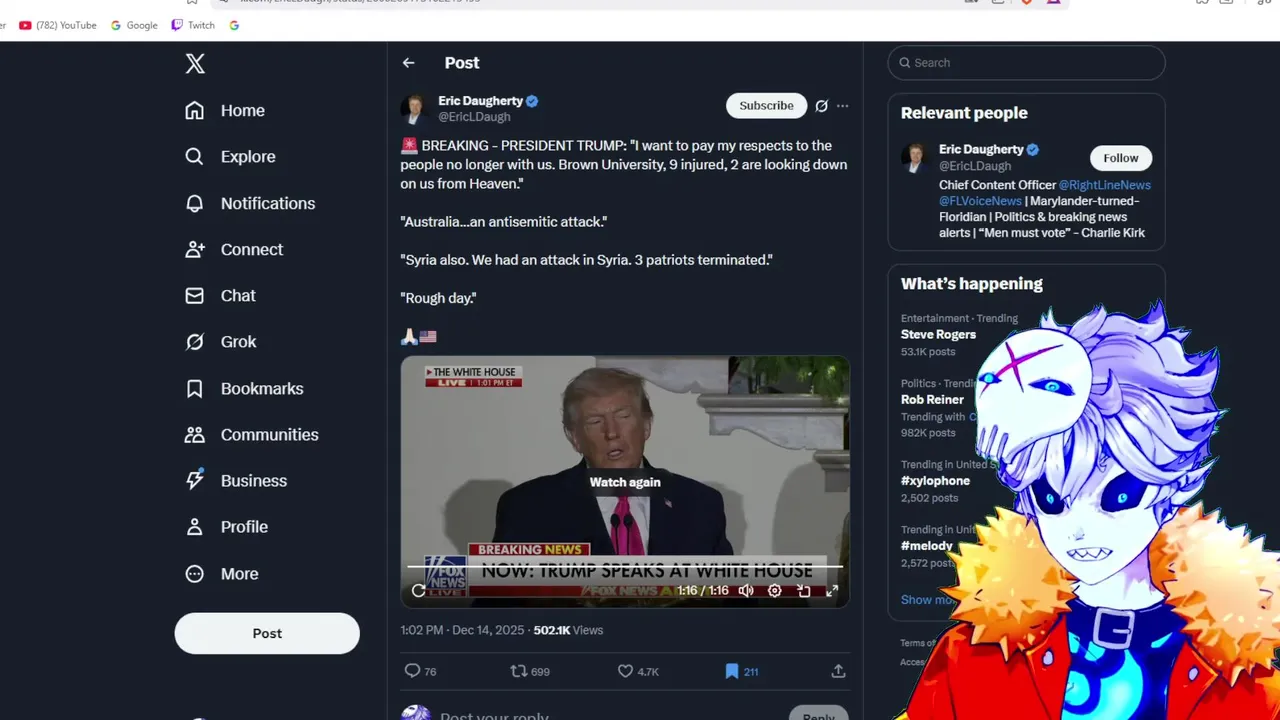
Task: Open Chat messages
Action: [220, 295]
